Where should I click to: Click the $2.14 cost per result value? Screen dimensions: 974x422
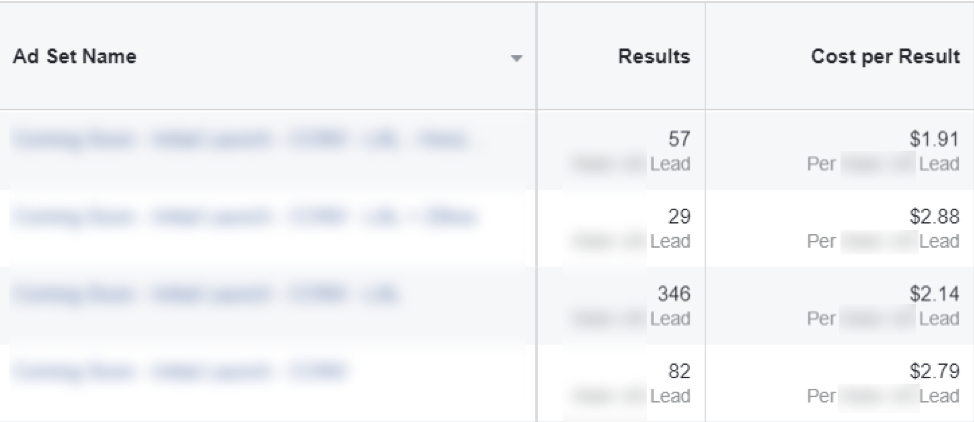[x=934, y=293]
